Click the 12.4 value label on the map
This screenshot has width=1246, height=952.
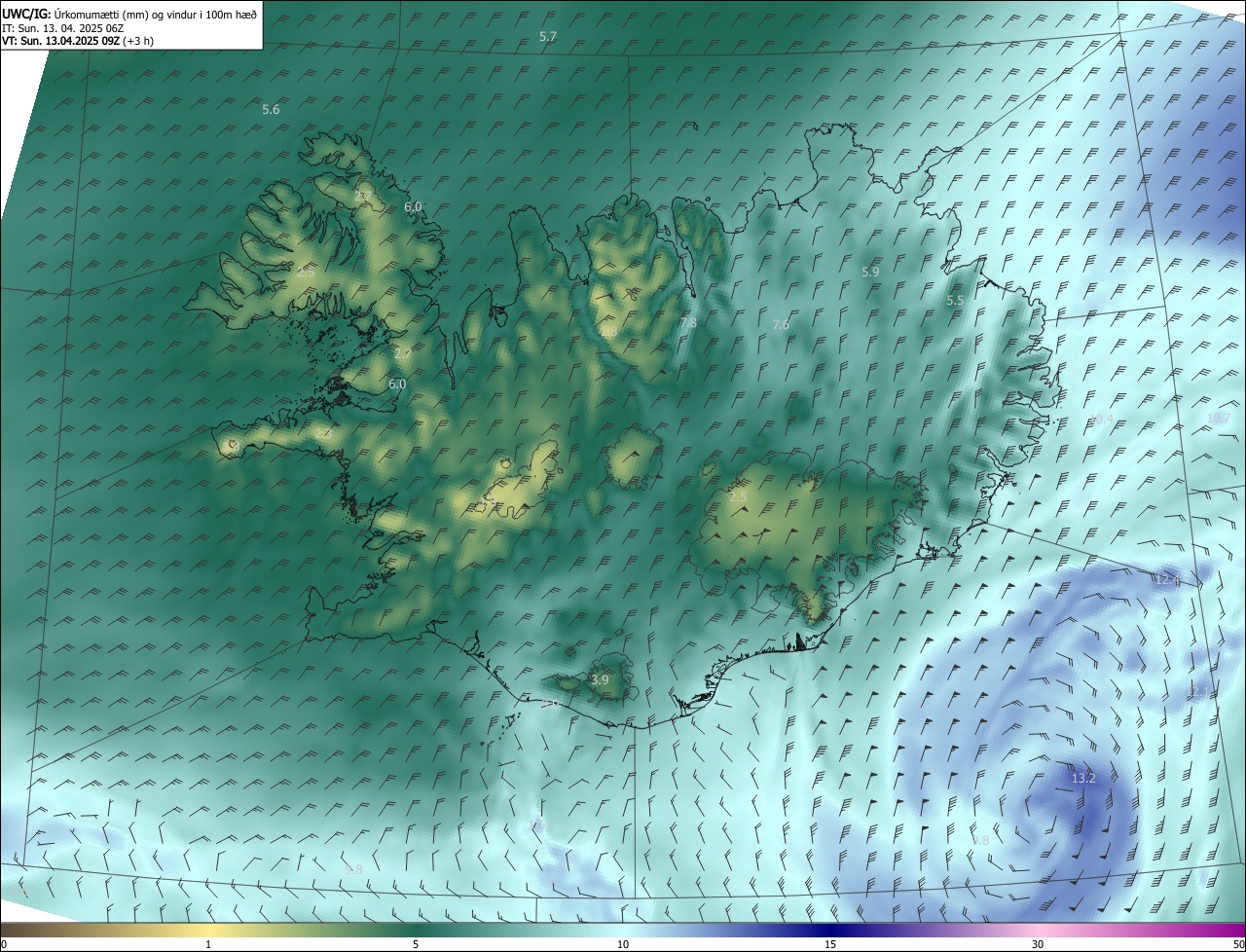click(x=1167, y=581)
